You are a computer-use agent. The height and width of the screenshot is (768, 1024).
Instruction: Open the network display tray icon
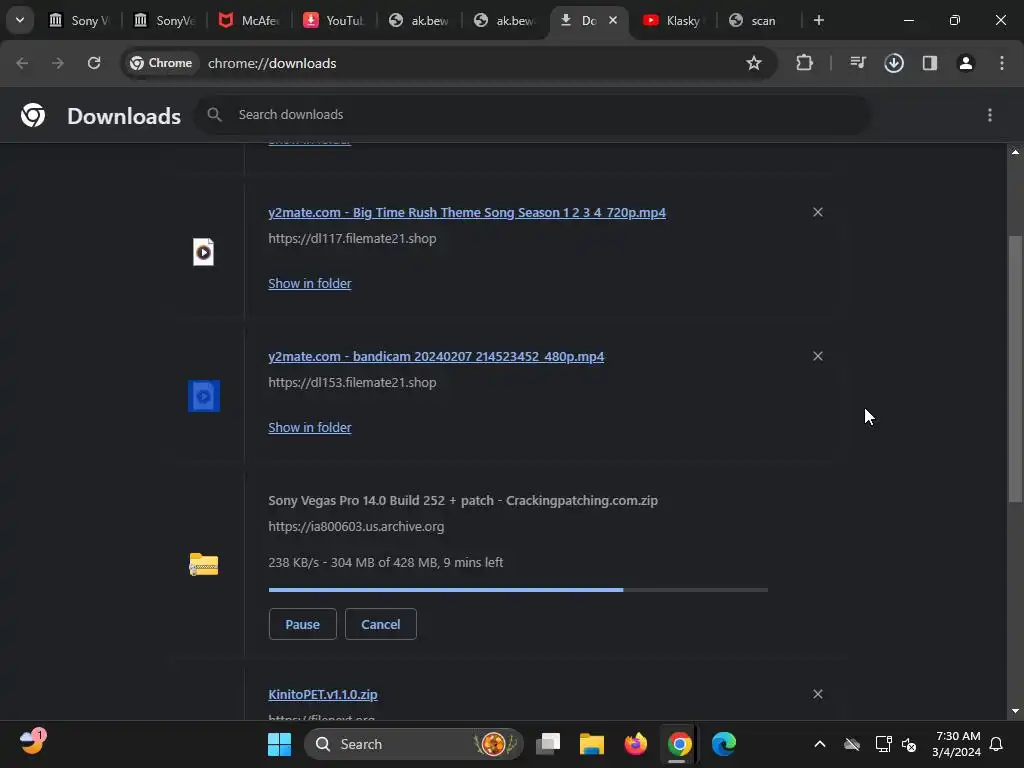tap(884, 744)
